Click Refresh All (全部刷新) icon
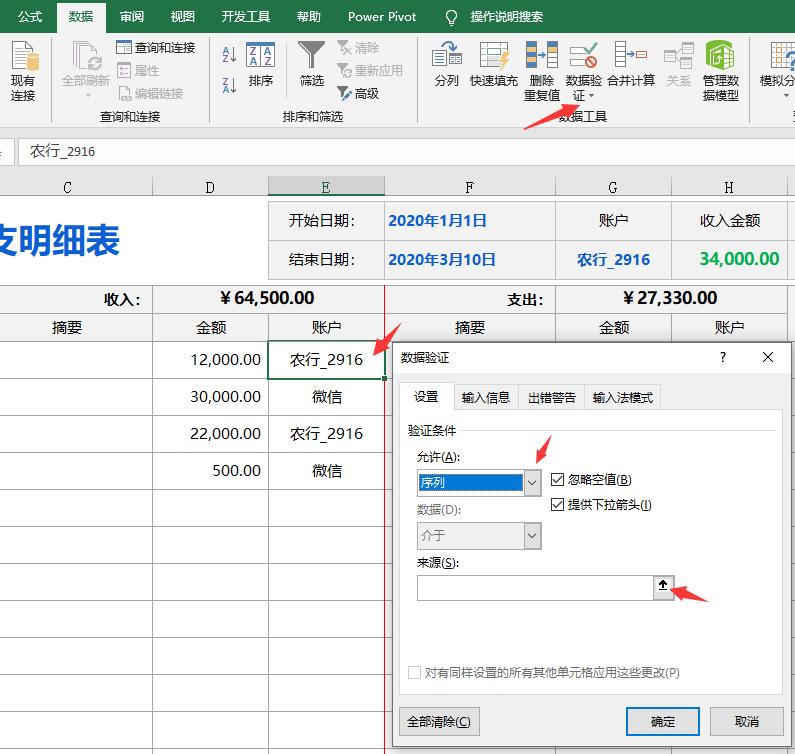This screenshot has width=795, height=754. point(86,56)
